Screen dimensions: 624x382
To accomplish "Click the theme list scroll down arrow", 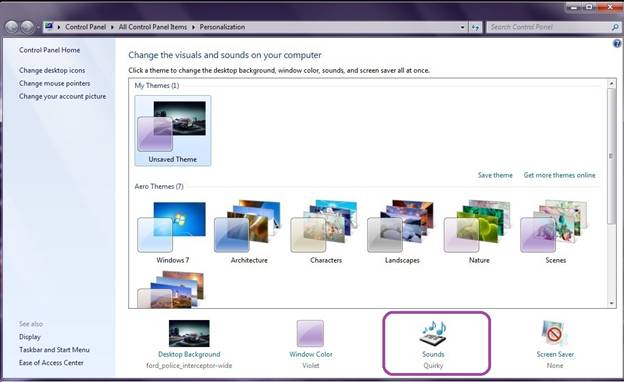I will 611,303.
